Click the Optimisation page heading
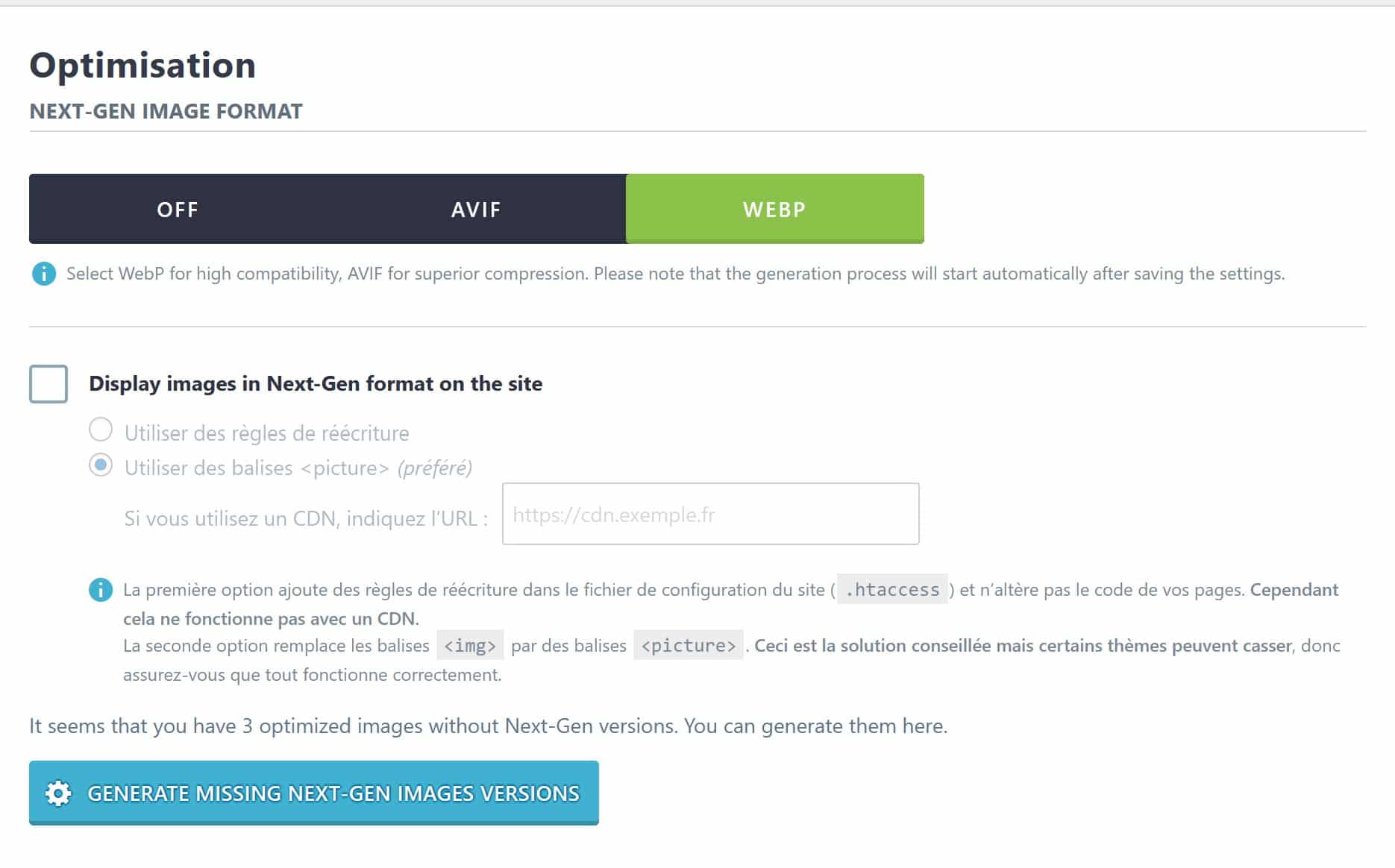This screenshot has width=1395, height=868. [x=142, y=66]
